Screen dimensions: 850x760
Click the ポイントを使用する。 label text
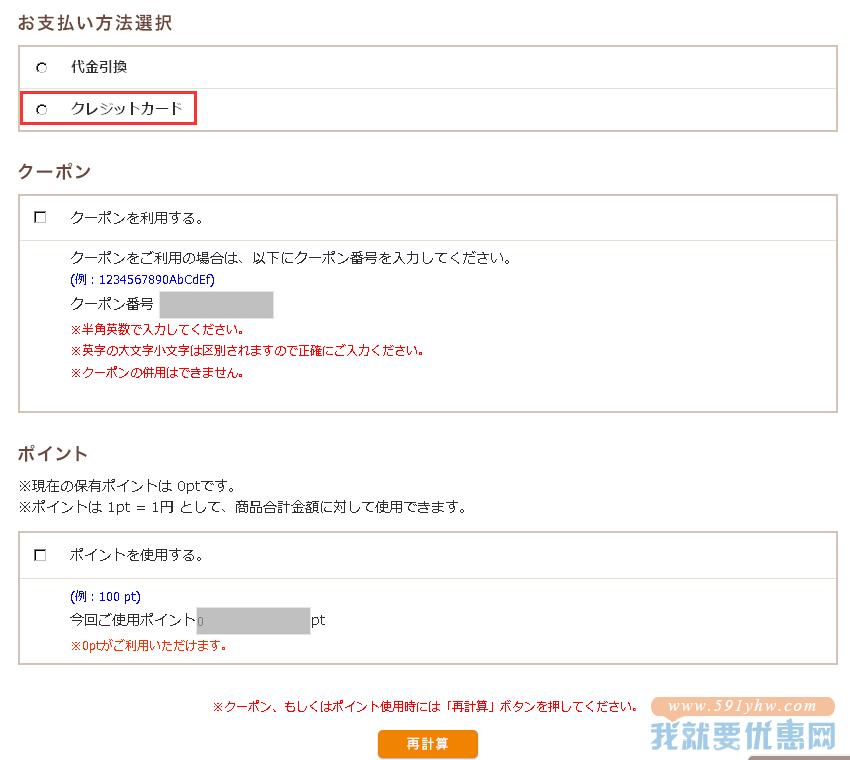pos(137,555)
